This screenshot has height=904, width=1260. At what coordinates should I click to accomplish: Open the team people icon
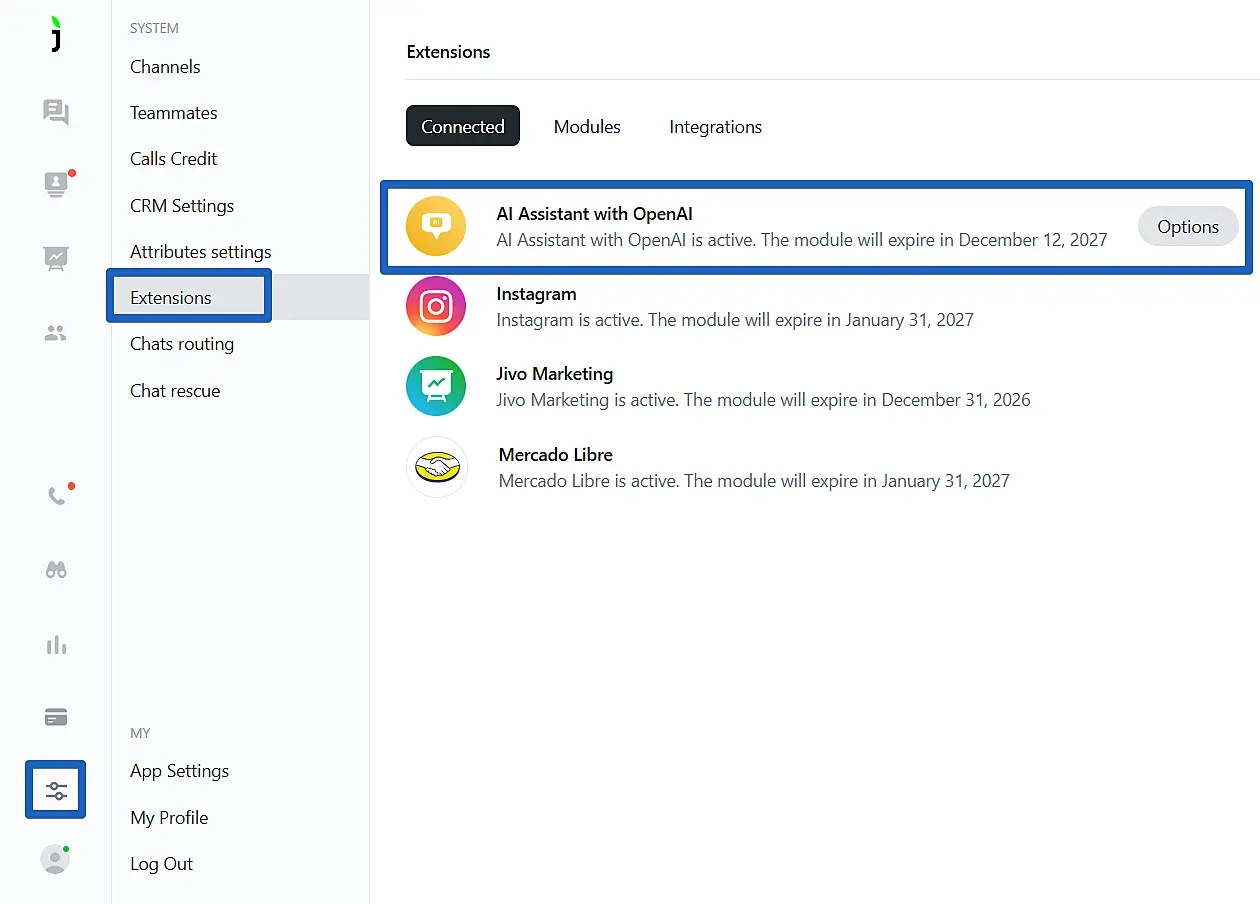click(x=56, y=334)
